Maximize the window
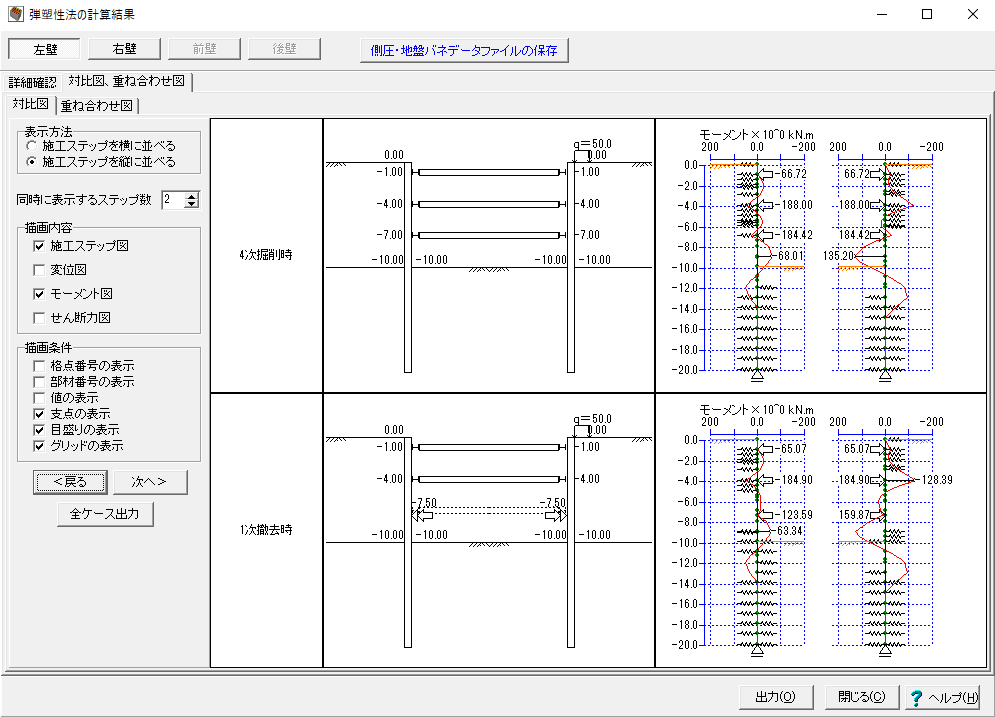 tap(927, 14)
